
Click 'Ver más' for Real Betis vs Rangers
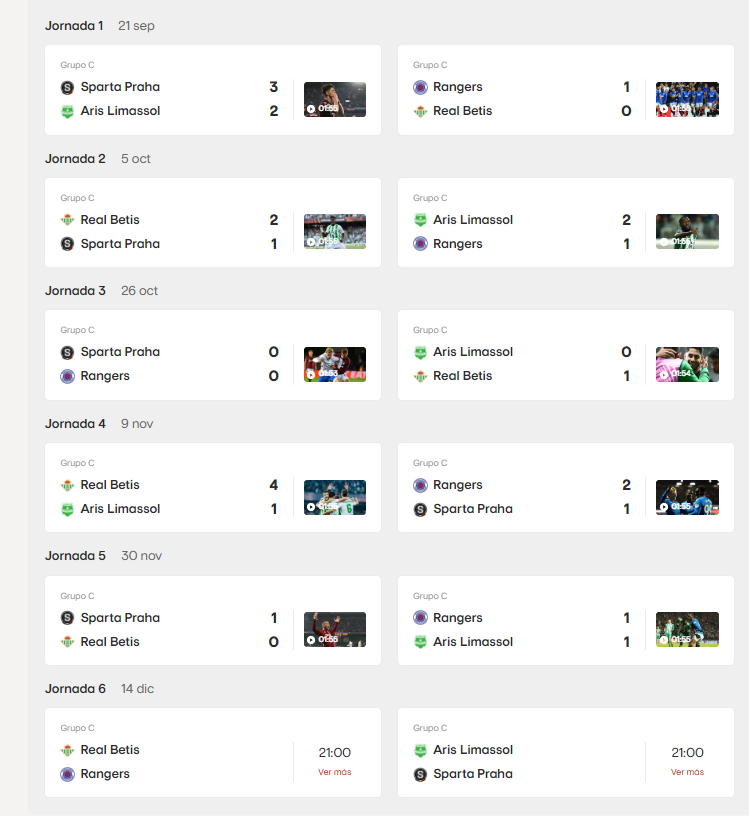coord(335,772)
